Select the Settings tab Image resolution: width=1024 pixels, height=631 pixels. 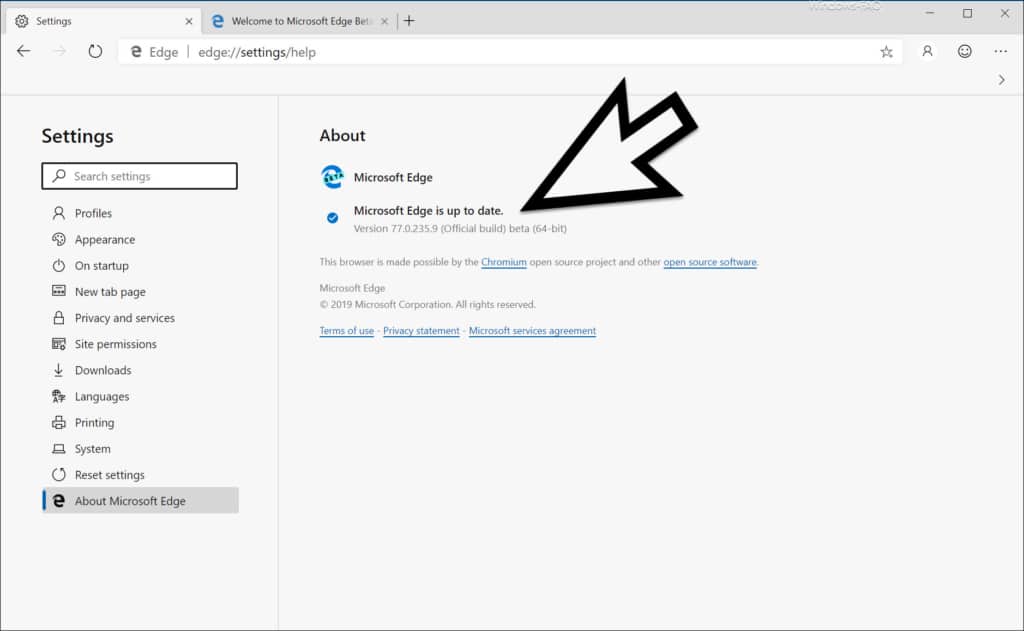click(55, 20)
